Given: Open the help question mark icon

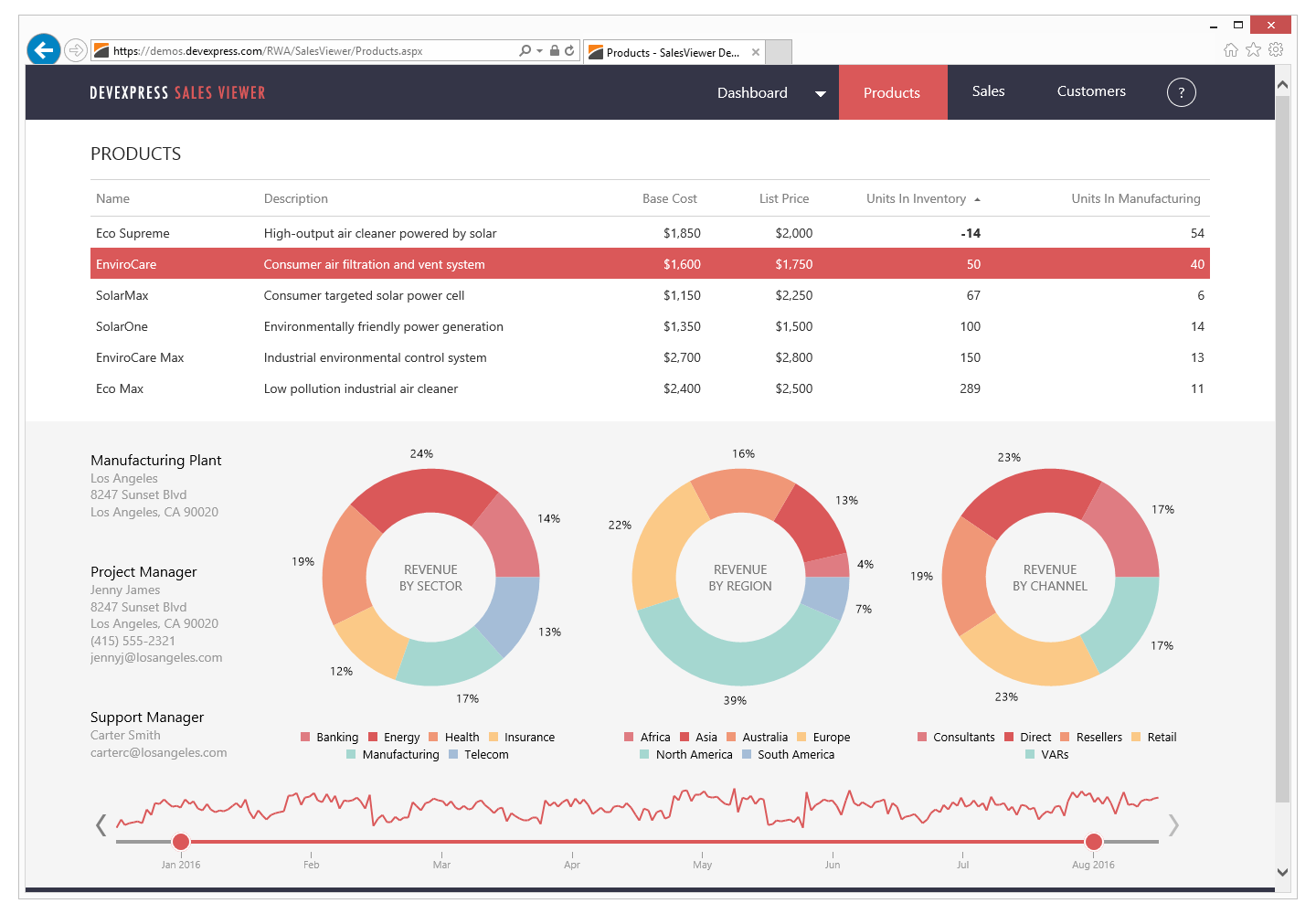Looking at the screenshot, I should (x=1181, y=92).
